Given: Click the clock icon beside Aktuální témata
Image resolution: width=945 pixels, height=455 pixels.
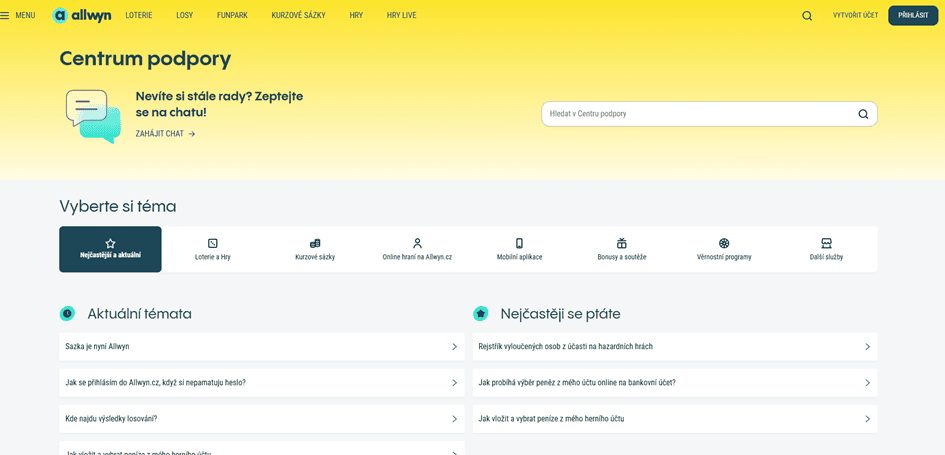Looking at the screenshot, I should click(67, 313).
